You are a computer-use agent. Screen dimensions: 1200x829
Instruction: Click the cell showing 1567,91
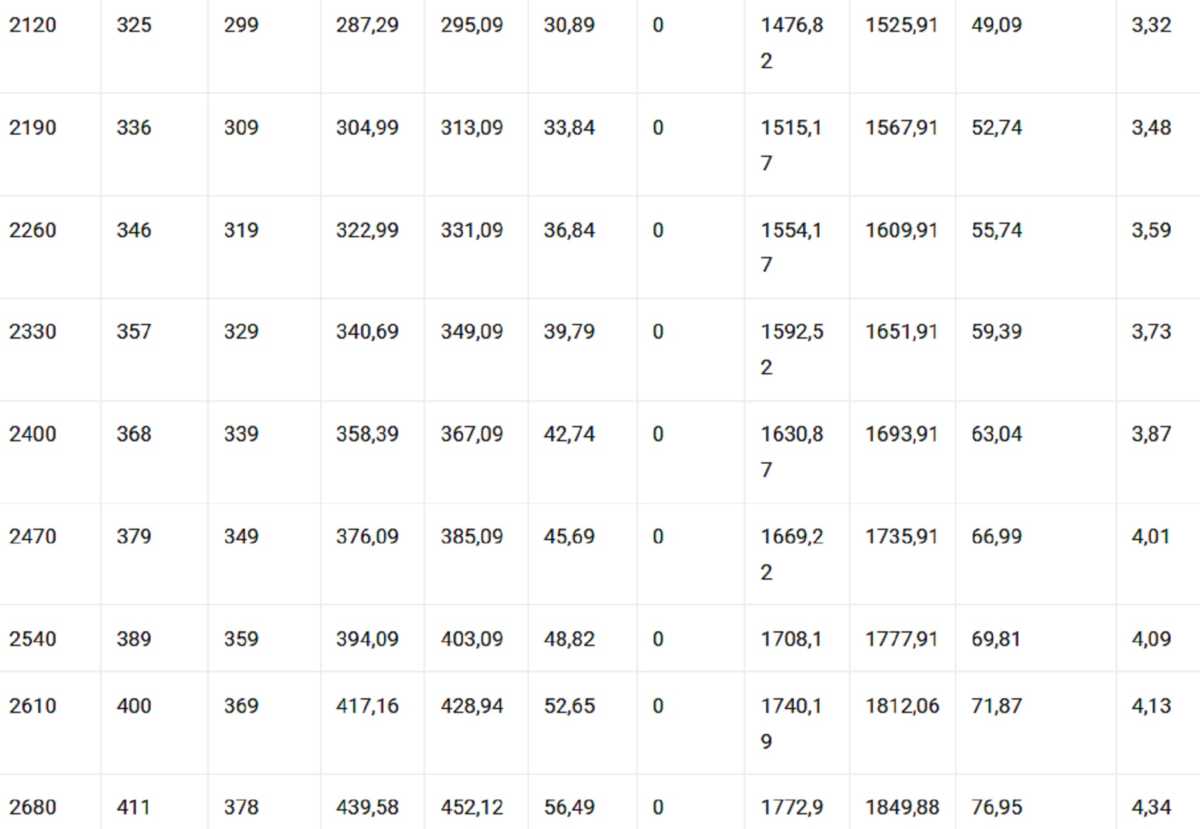903,144
